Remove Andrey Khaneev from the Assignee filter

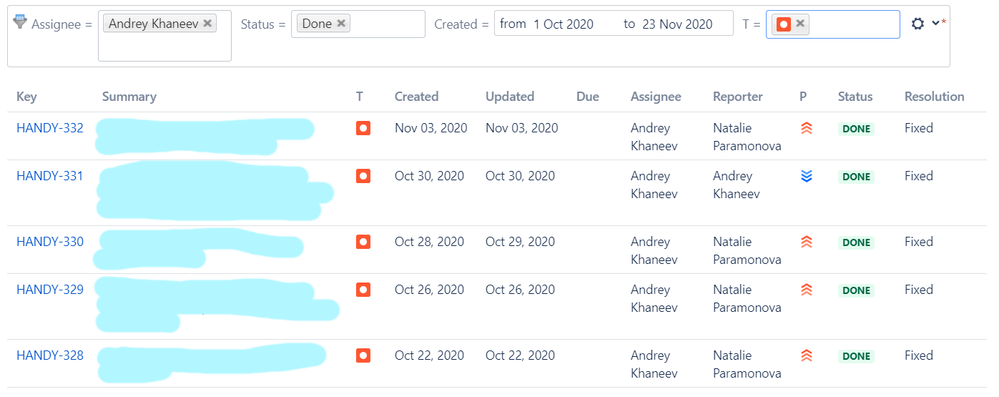(x=207, y=24)
